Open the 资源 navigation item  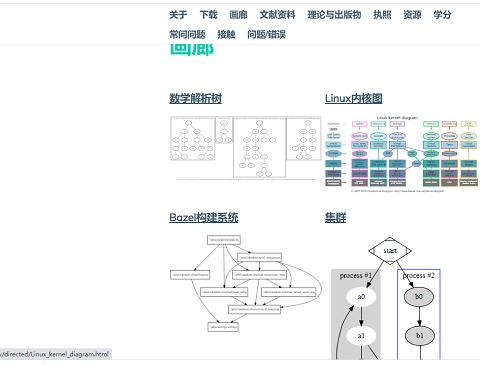click(x=412, y=15)
